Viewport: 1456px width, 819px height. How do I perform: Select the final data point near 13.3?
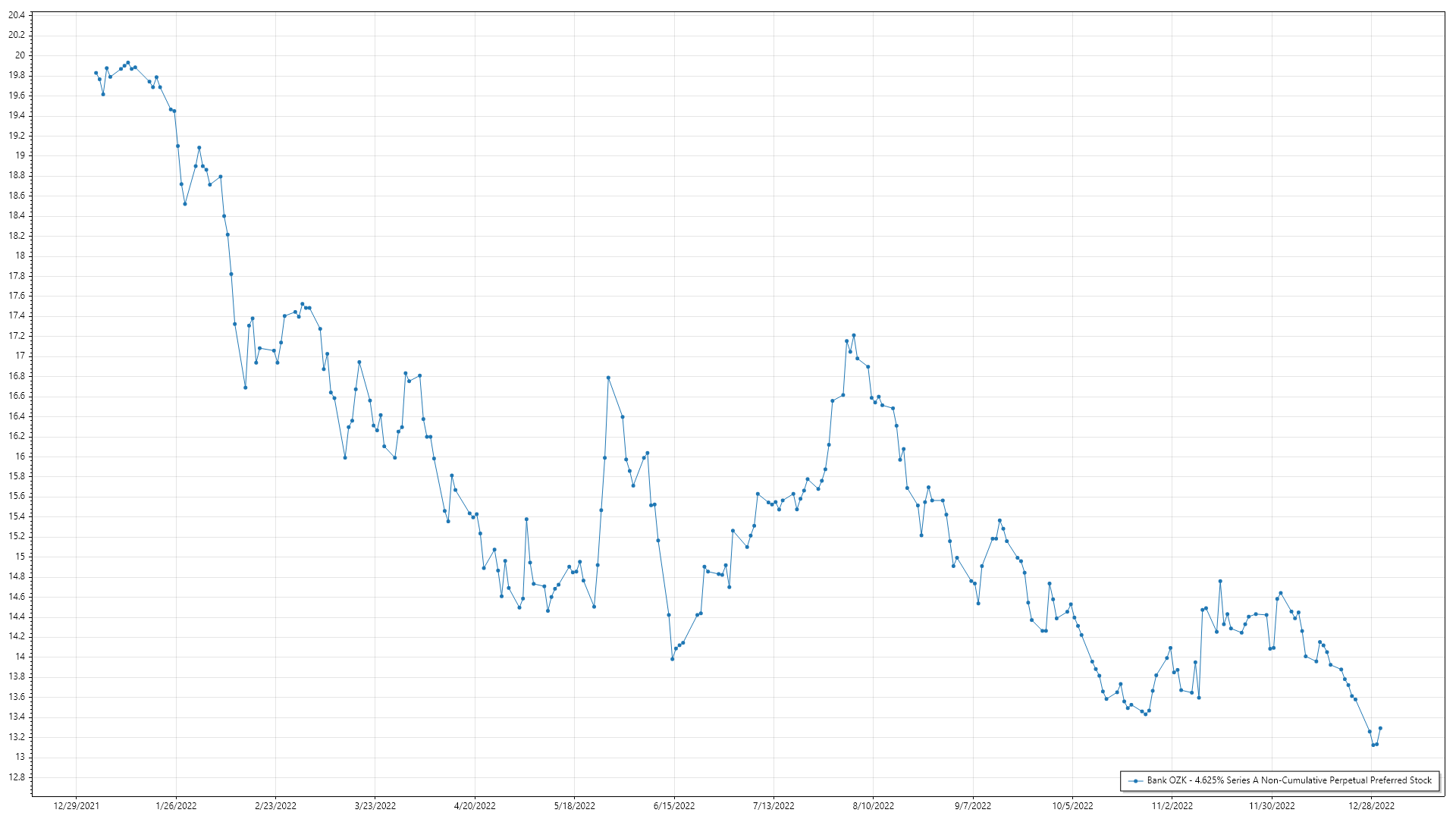1380,728
